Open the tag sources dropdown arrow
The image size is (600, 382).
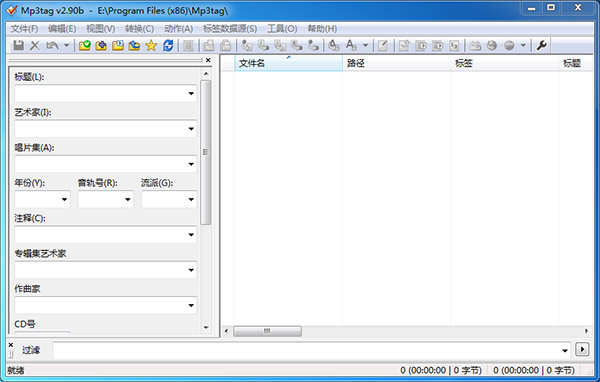pyautogui.click(x=523, y=46)
